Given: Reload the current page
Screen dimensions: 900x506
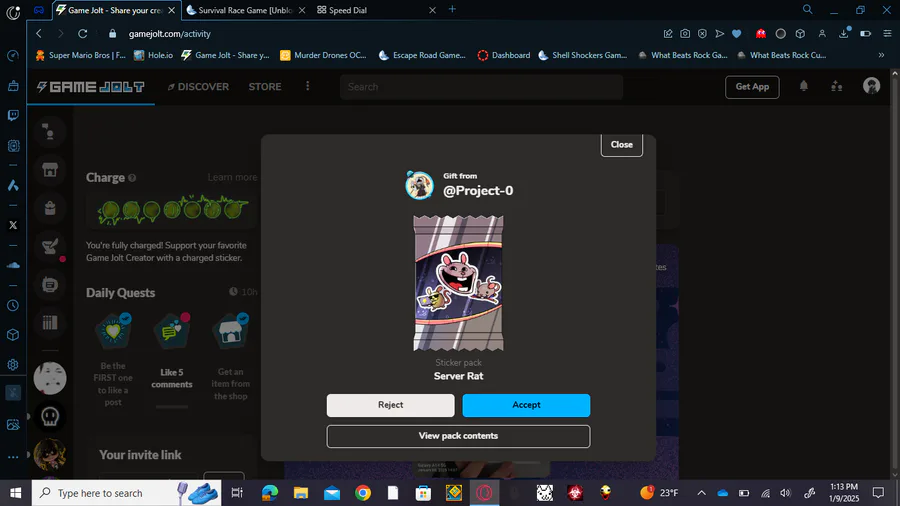Looking at the screenshot, I should coord(83,34).
